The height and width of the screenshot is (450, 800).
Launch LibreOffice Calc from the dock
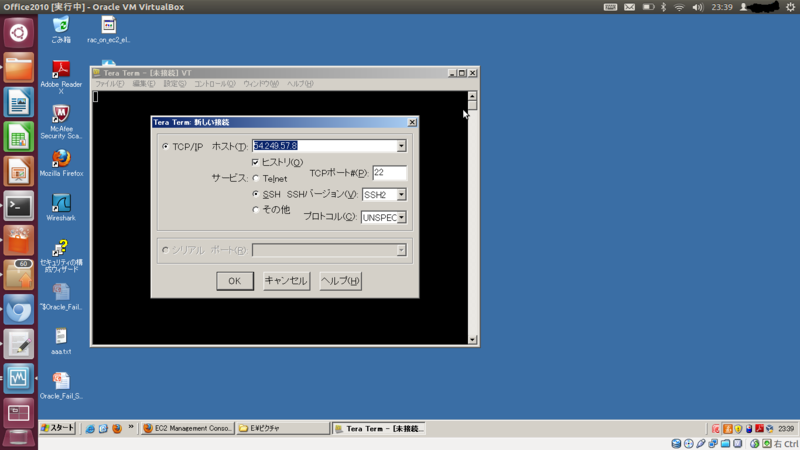(18, 137)
